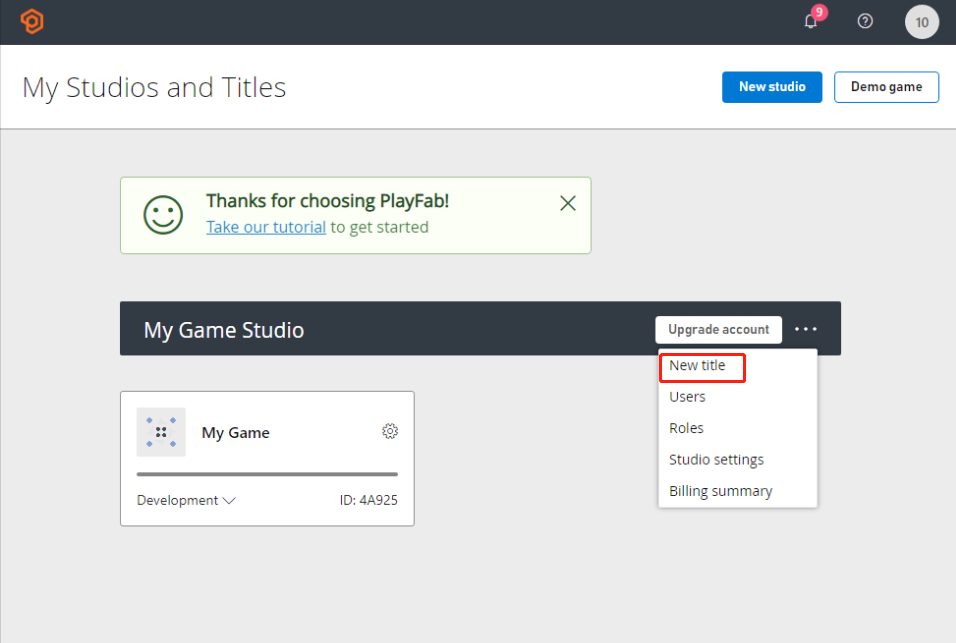Screen dimensions: 956x643
Task: Expand the Development environment dropdown
Action: [186, 500]
